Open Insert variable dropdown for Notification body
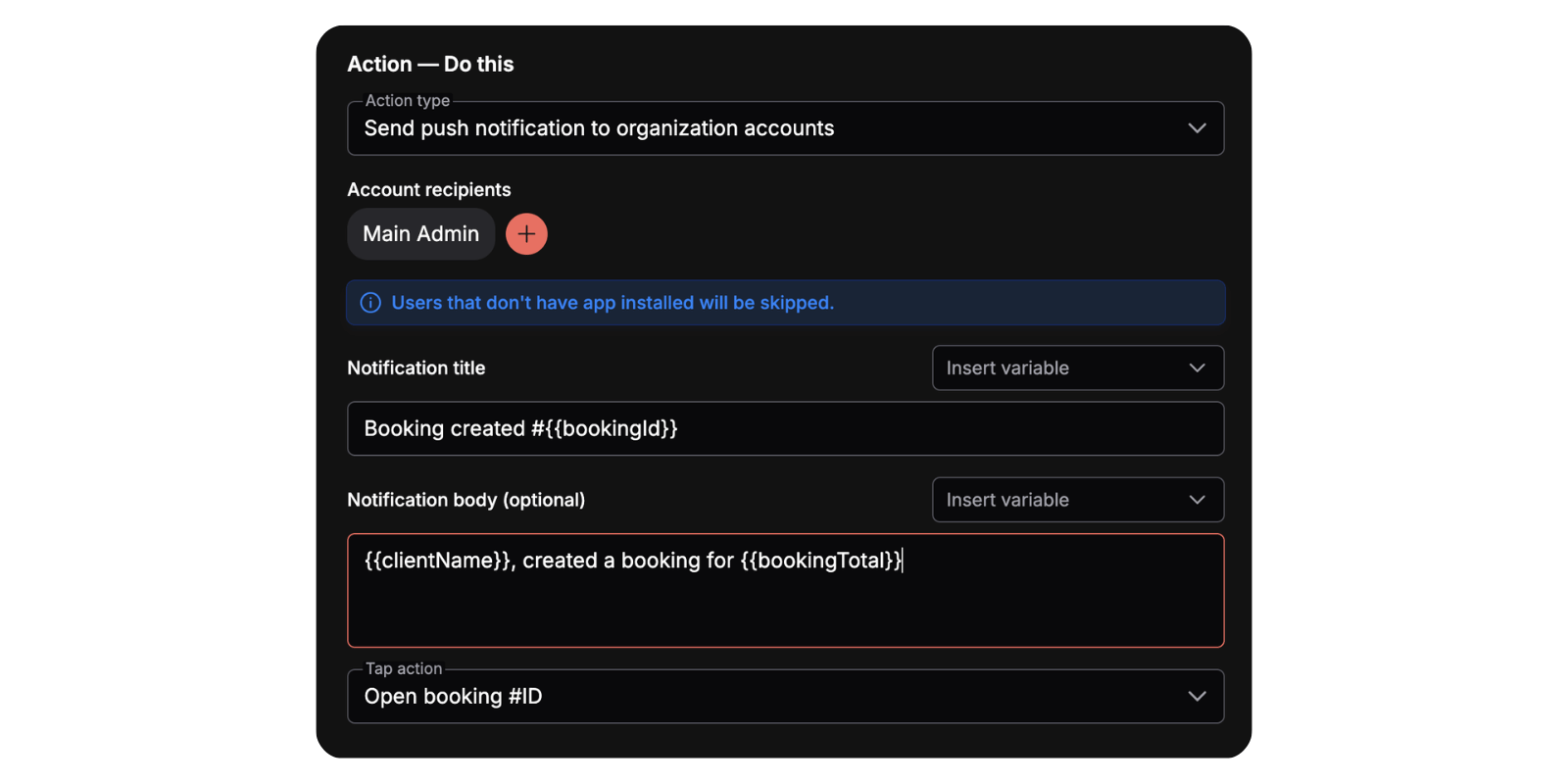1568x784 pixels. pyautogui.click(x=1077, y=500)
